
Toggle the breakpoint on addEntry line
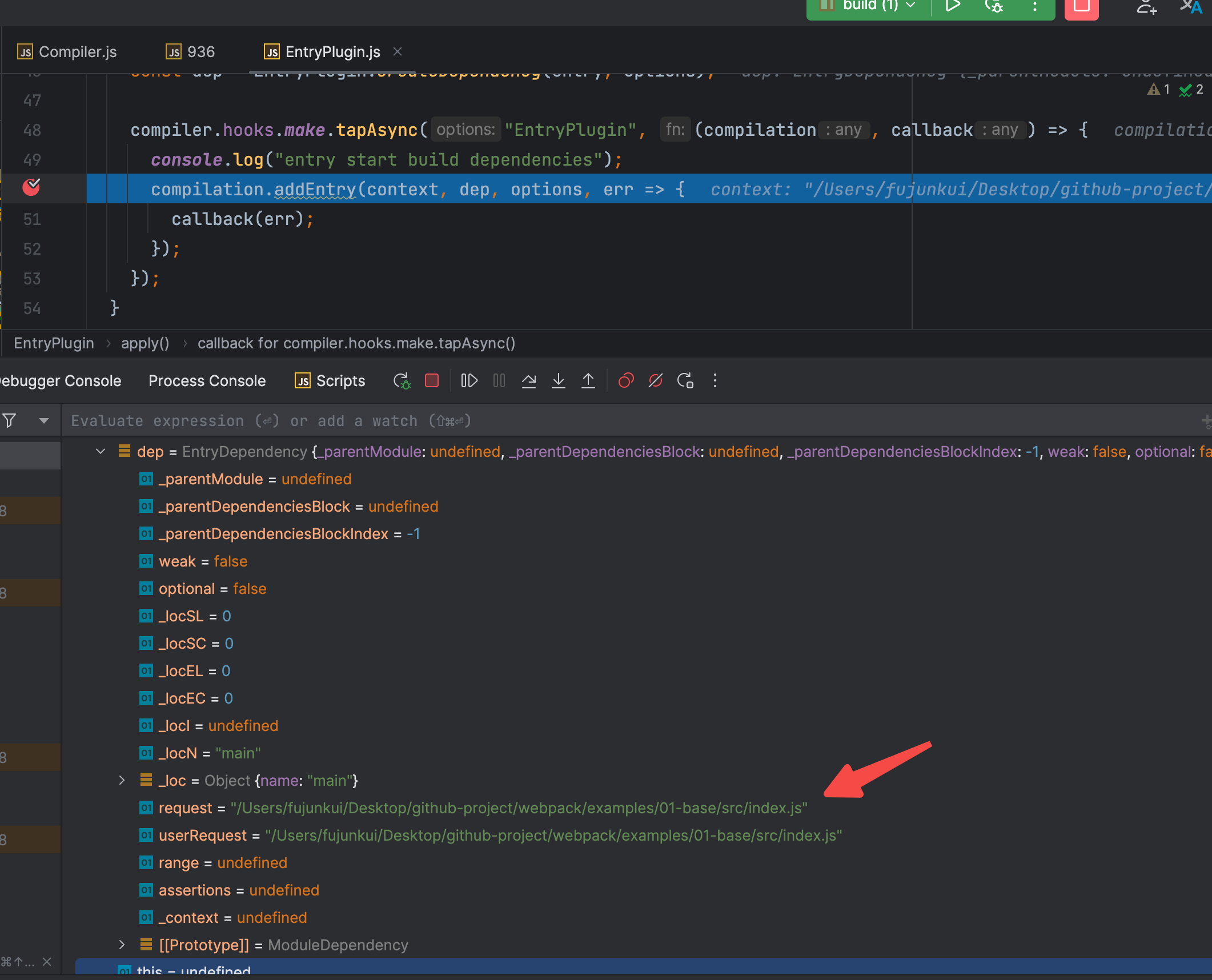[31, 187]
